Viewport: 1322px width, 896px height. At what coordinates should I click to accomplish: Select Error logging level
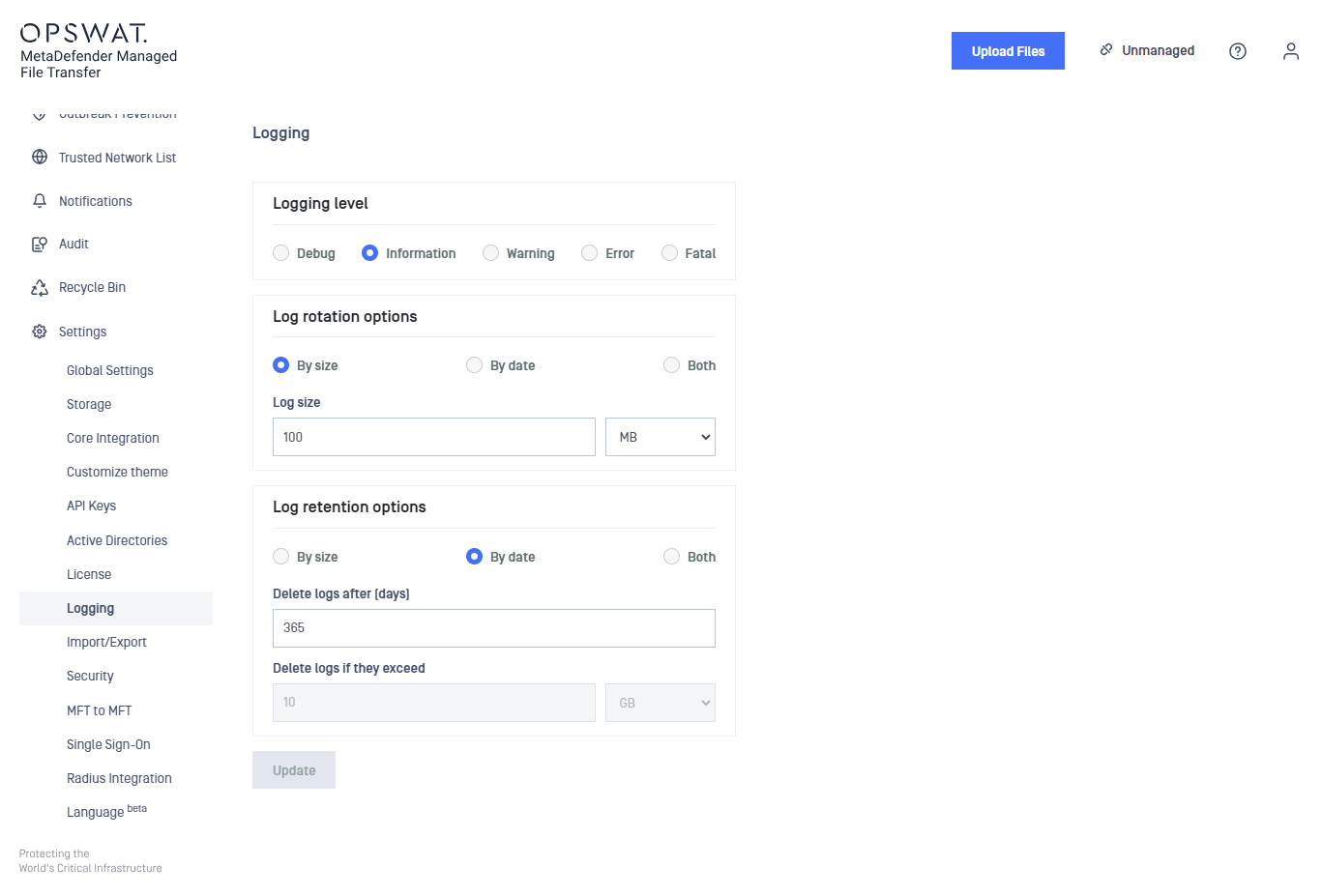(589, 252)
